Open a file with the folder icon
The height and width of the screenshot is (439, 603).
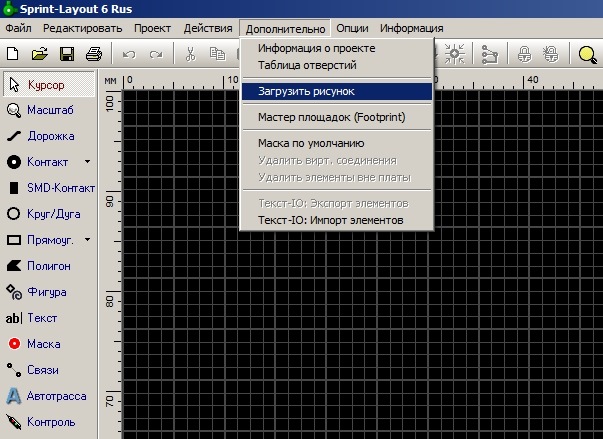pos(40,54)
